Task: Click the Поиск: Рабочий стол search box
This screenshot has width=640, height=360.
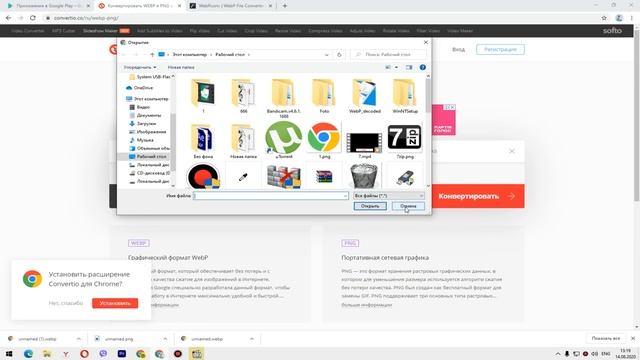Action: (388, 54)
